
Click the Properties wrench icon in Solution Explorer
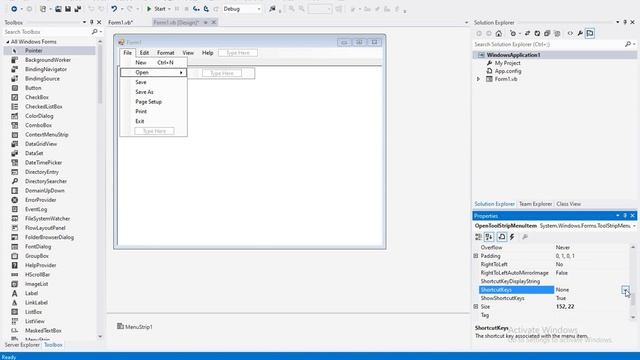[580, 33]
